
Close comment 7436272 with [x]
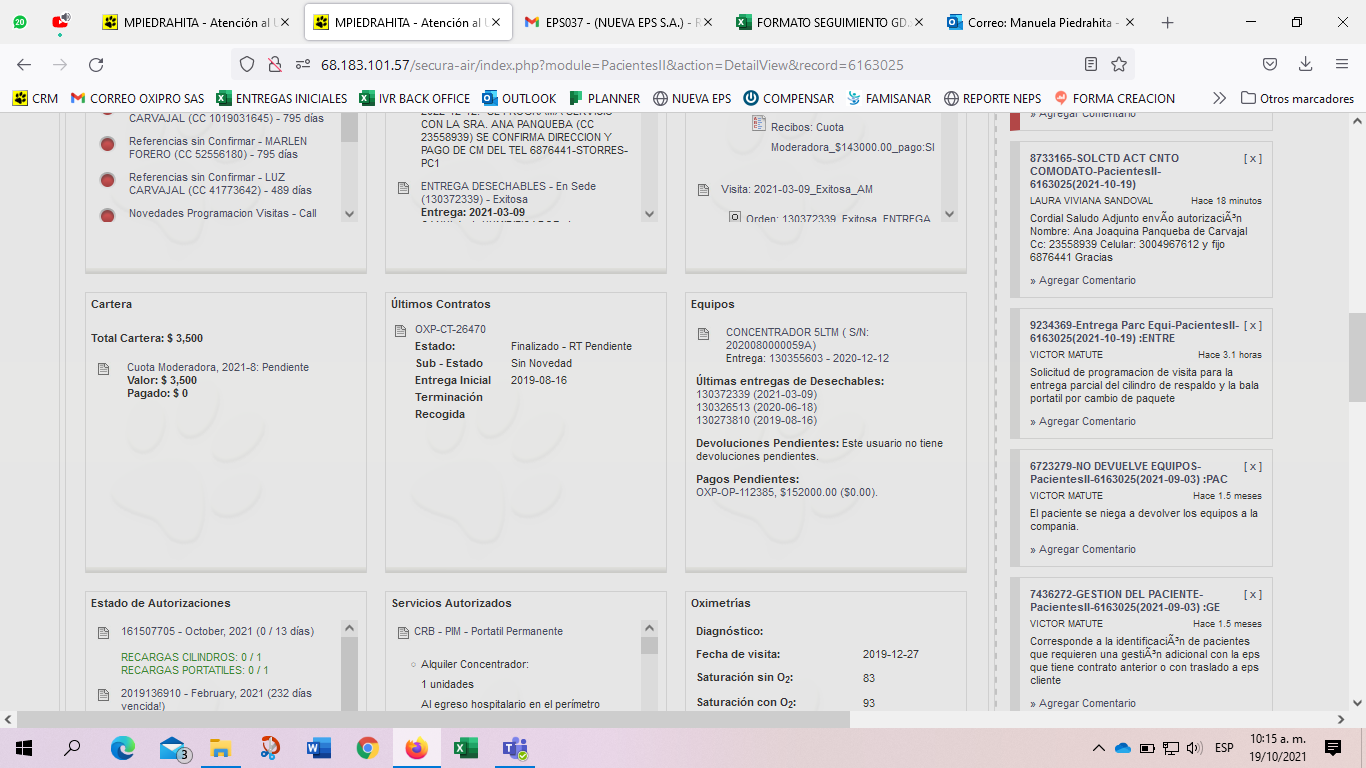(1252, 594)
